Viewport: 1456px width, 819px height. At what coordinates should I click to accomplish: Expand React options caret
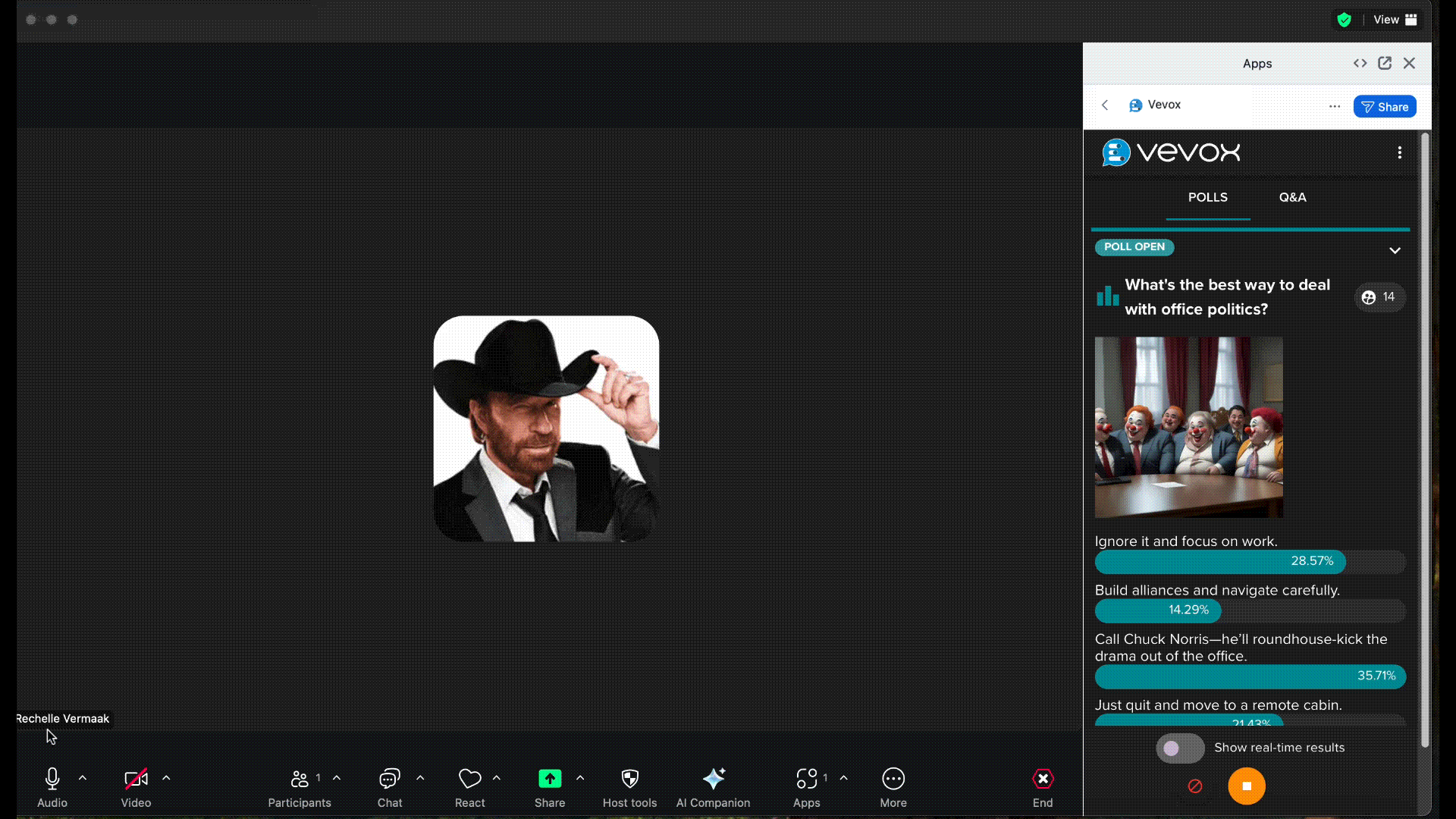click(497, 778)
